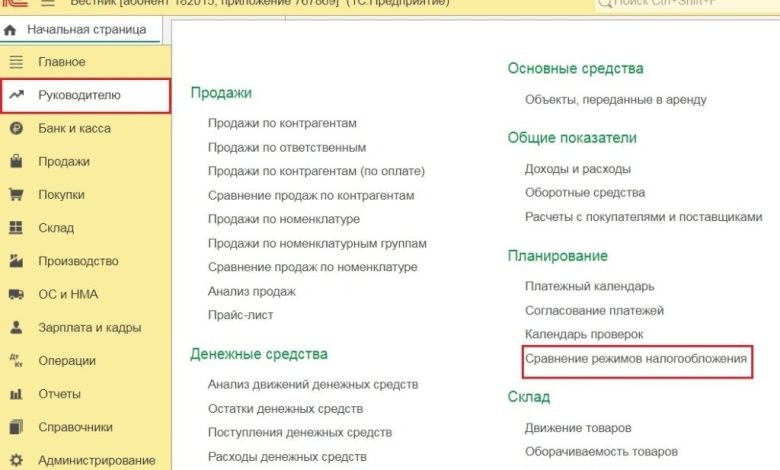Click the hamburger icon beside Главное
This screenshot has width=780, height=470.
tap(16, 62)
